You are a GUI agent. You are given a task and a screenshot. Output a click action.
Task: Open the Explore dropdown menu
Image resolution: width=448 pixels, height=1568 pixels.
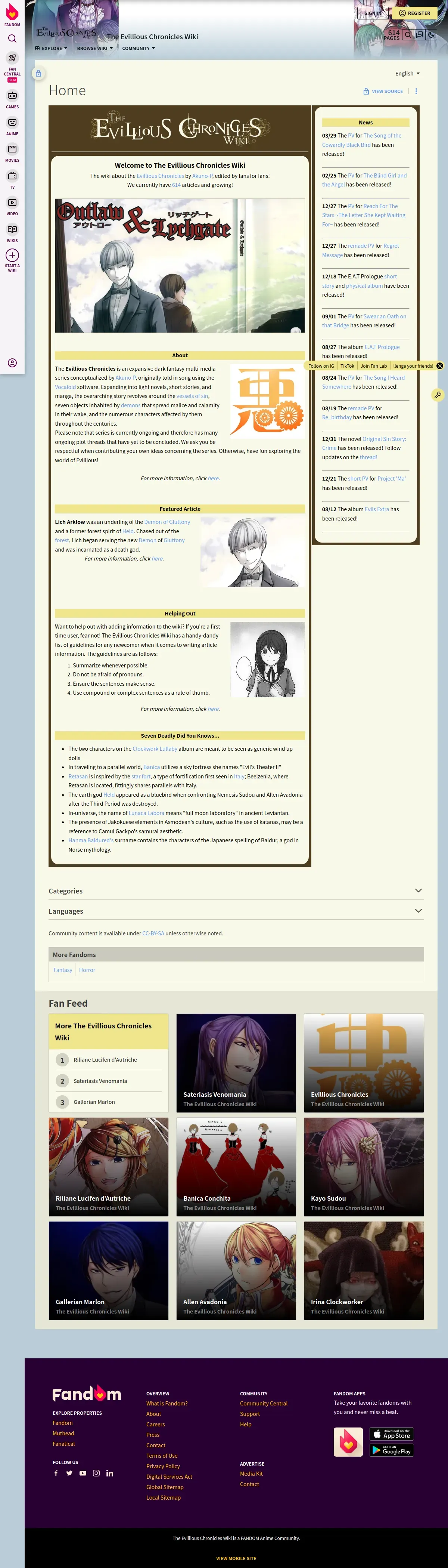(x=51, y=48)
